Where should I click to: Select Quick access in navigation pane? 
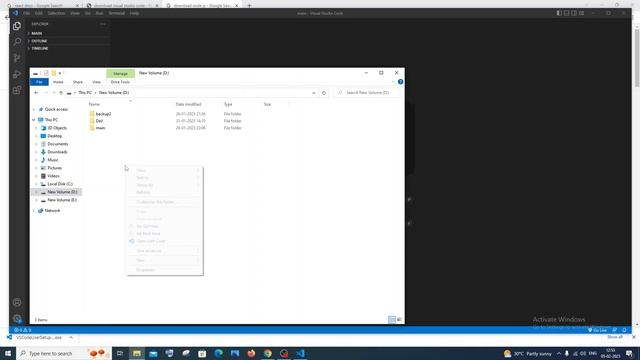click(56, 109)
